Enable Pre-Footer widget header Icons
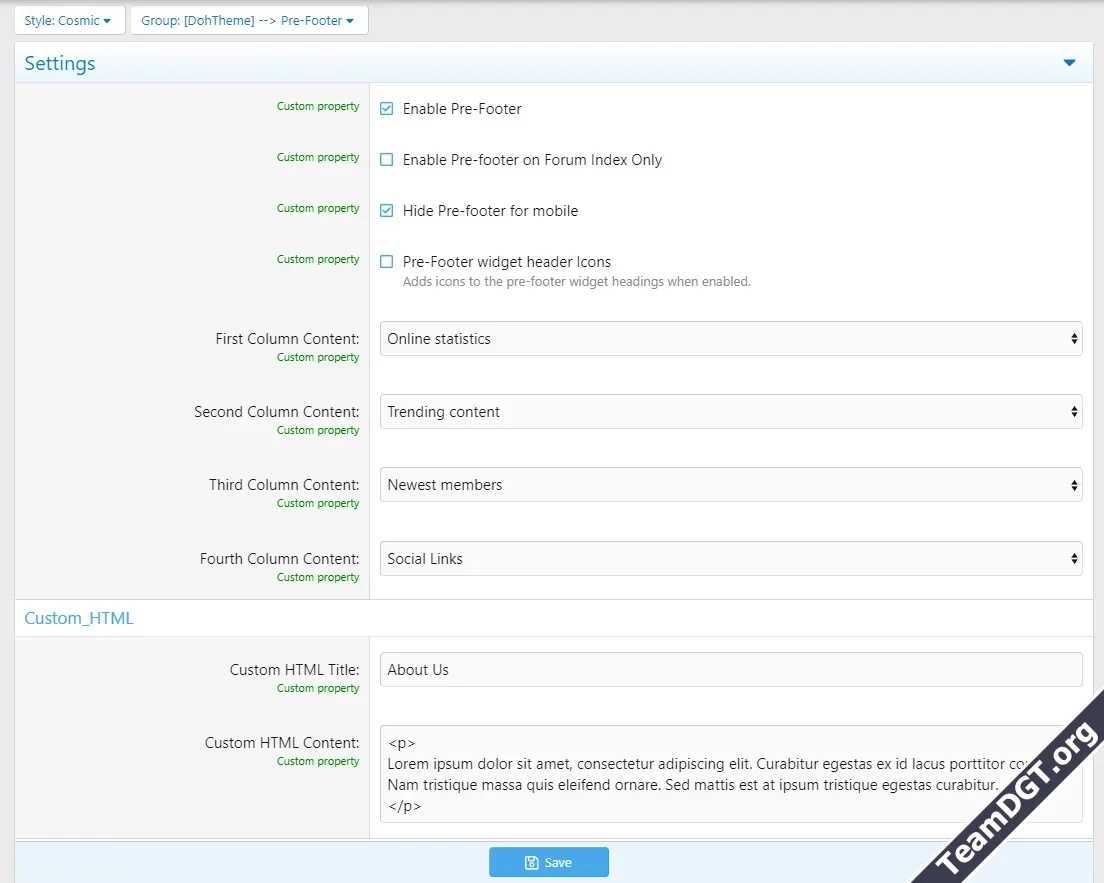 tap(387, 262)
